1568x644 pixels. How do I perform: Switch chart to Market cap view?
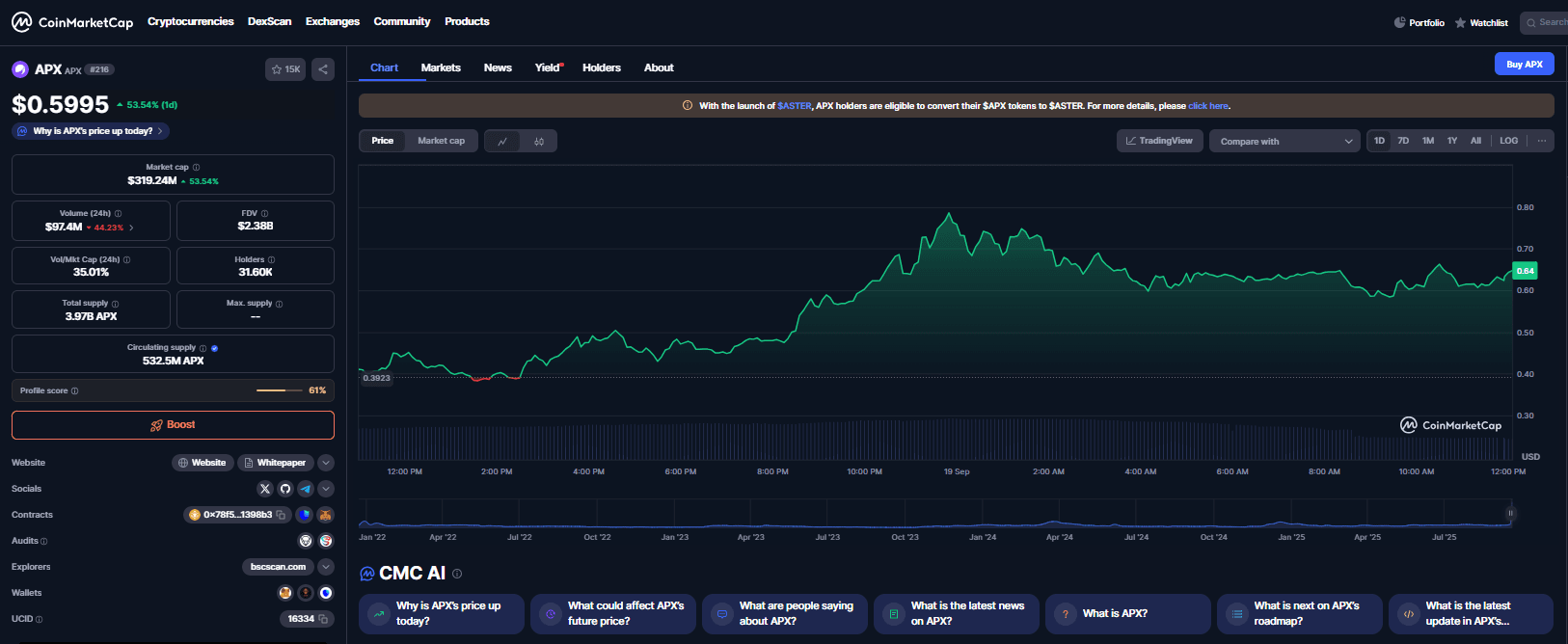441,141
